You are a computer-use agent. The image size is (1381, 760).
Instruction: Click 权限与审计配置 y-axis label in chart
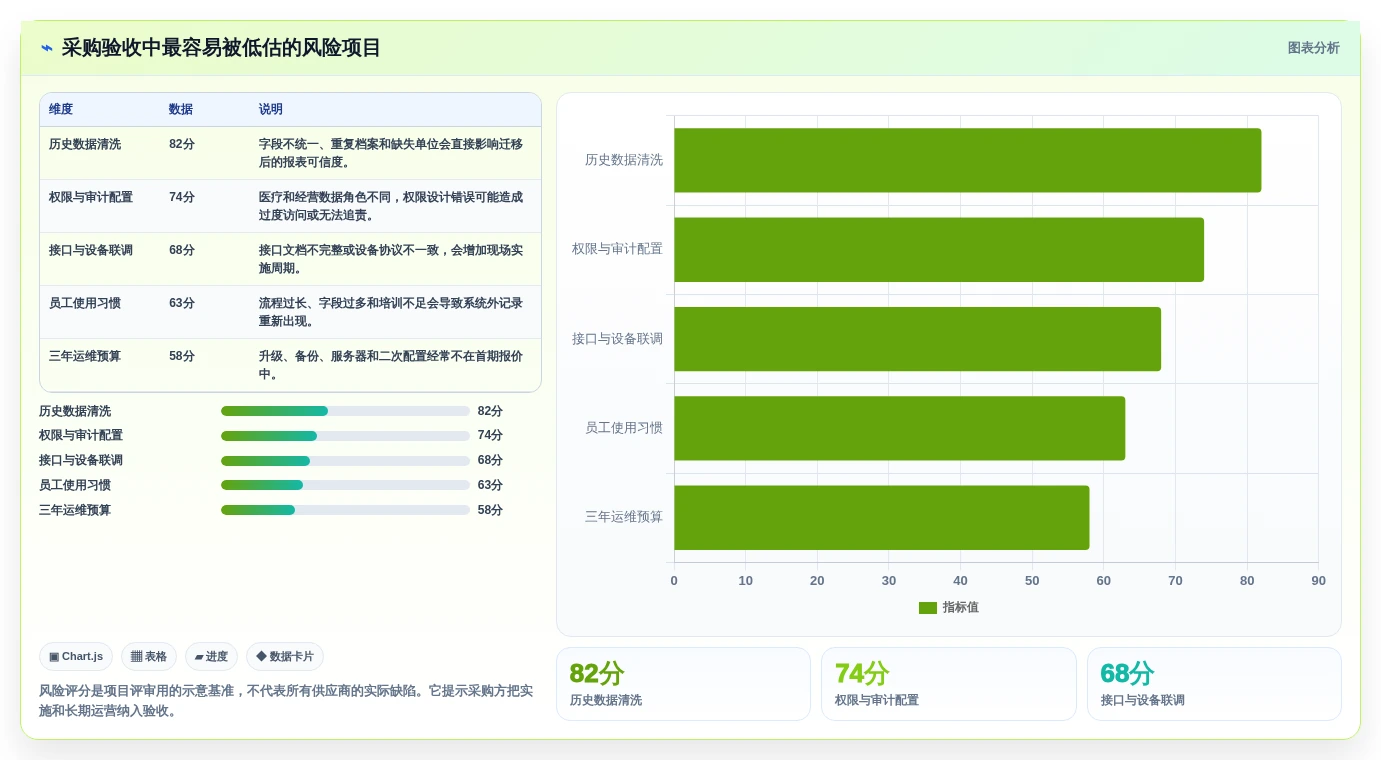click(617, 249)
